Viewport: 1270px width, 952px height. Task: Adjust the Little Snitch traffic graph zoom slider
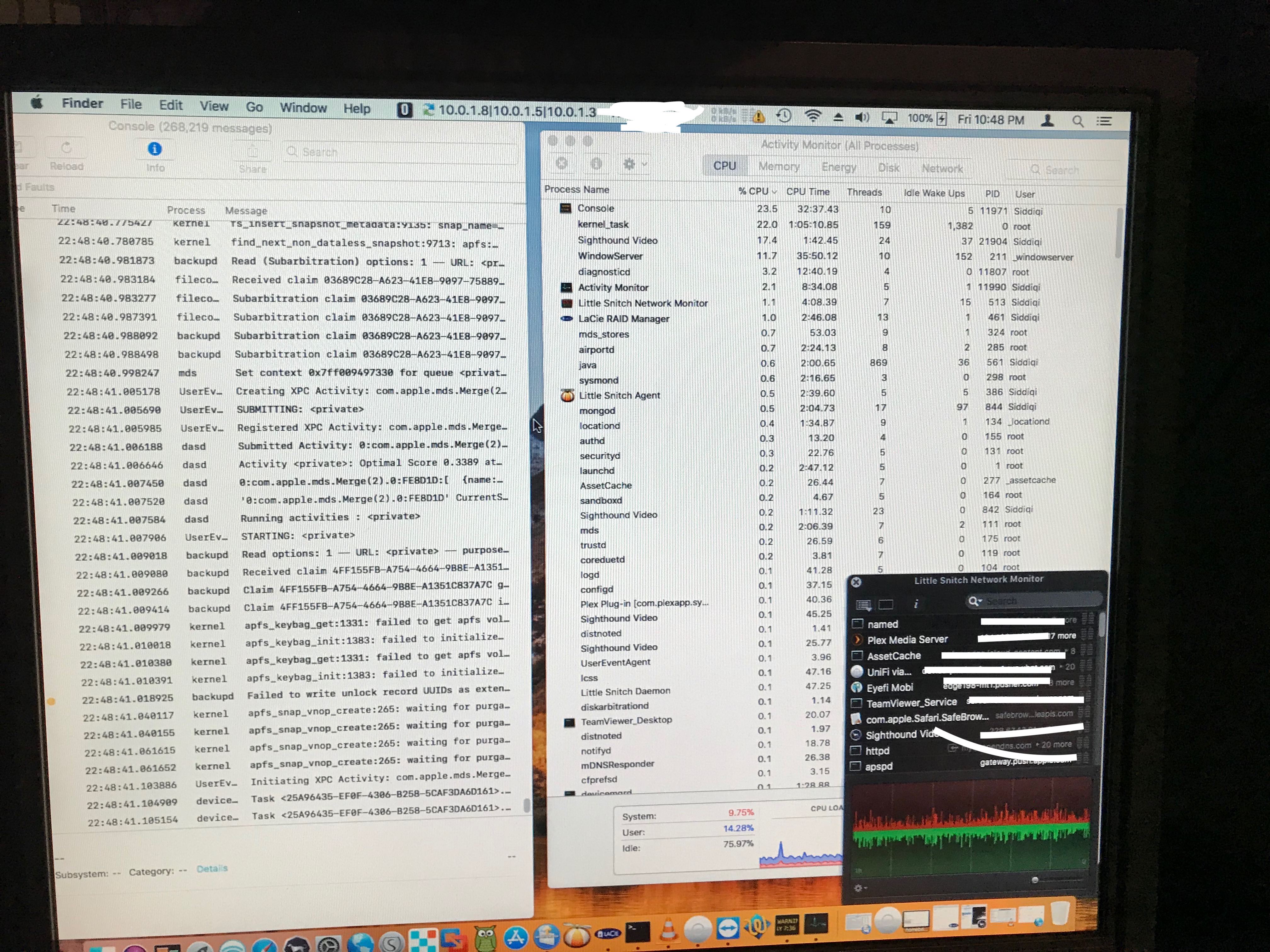pos(1035,880)
